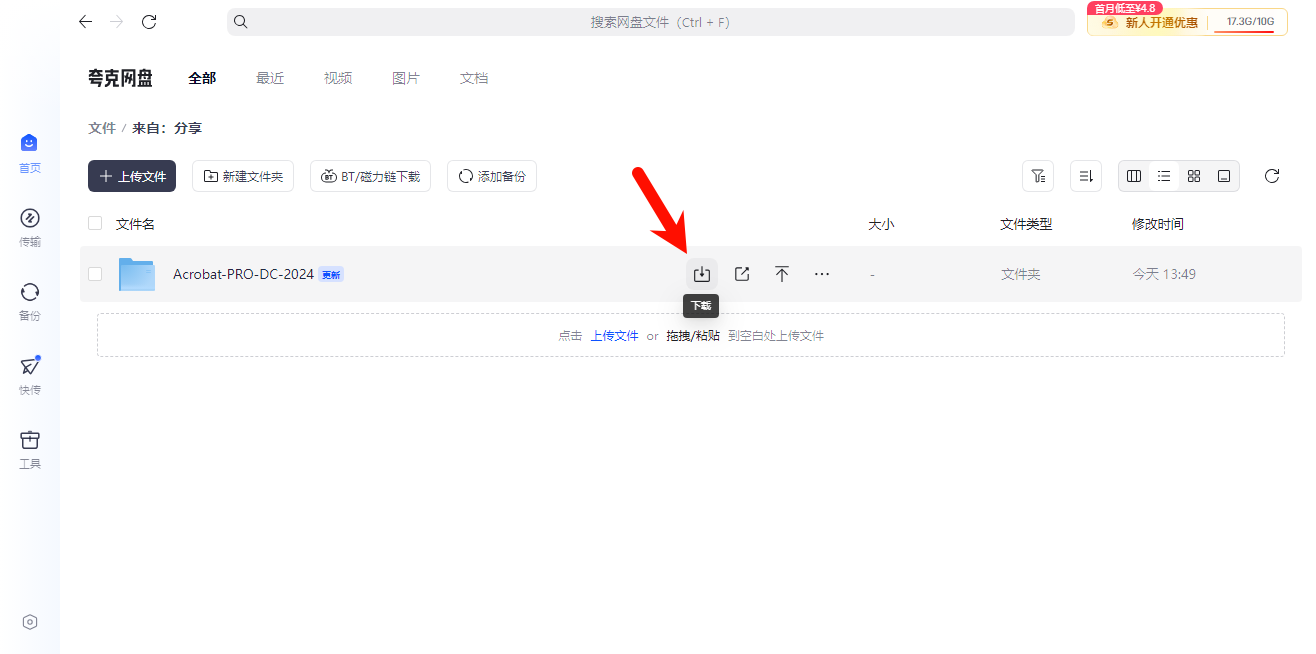Click the 上传文件 button
The width and height of the screenshot is (1316, 654).
point(132,176)
